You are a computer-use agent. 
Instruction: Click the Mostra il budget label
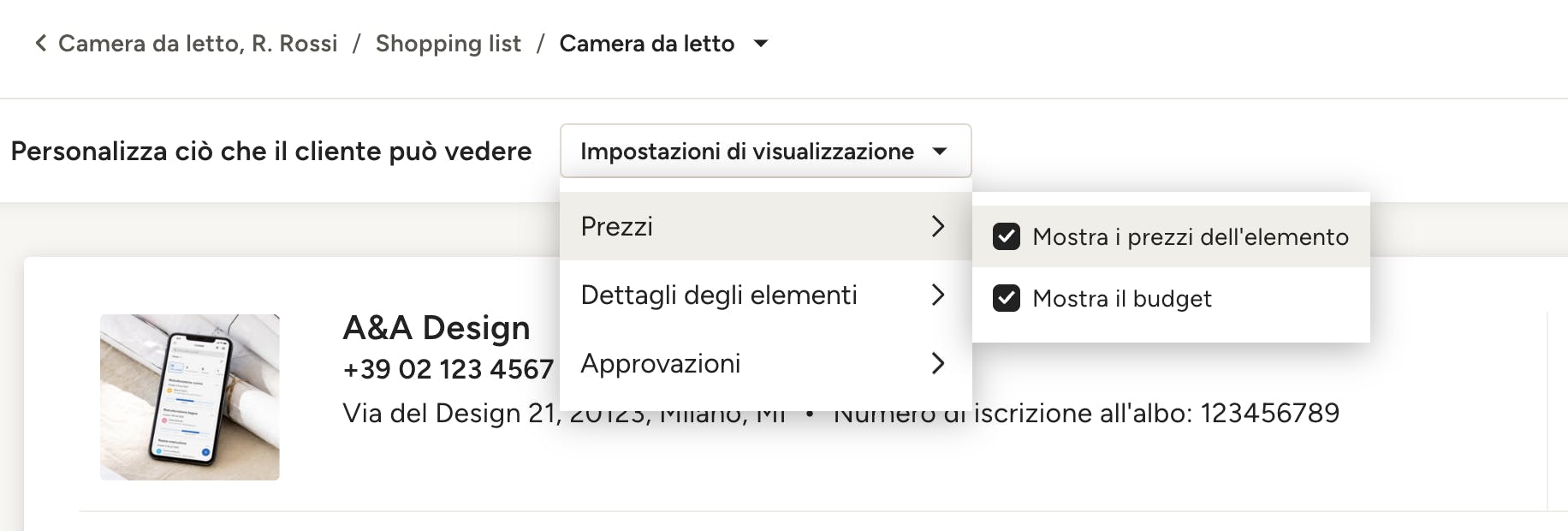tap(1122, 298)
